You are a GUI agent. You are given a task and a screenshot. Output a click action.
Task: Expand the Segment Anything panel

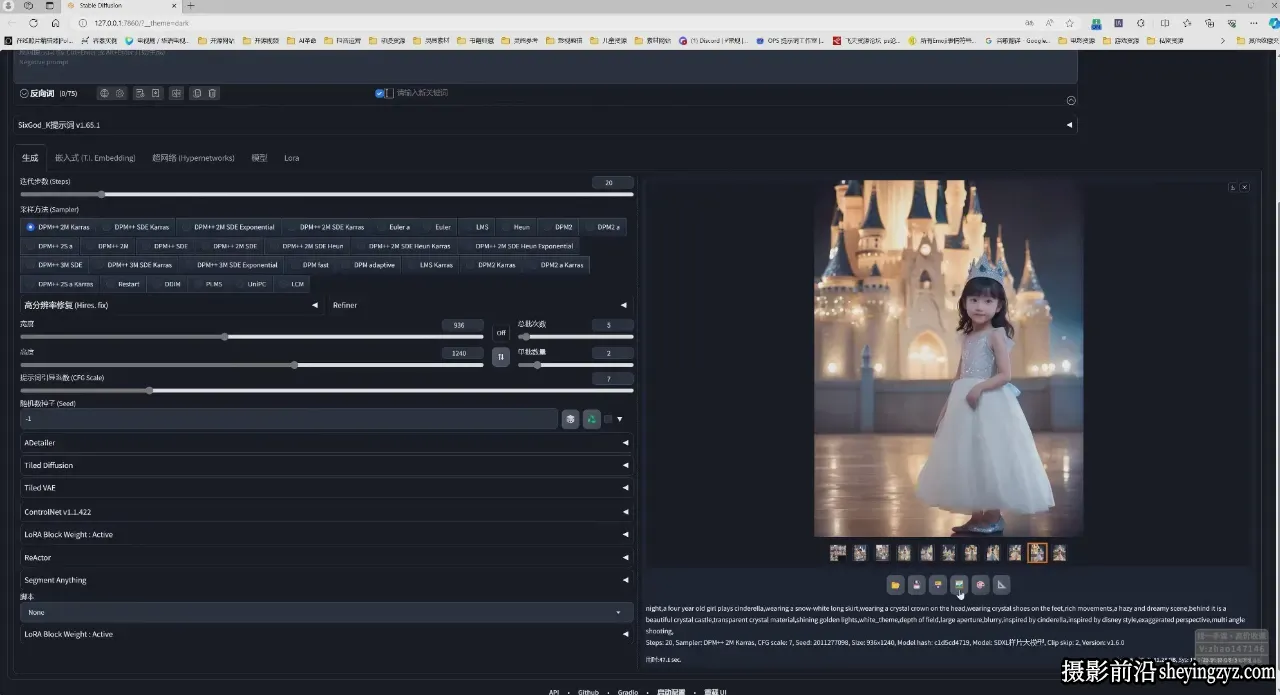(x=326, y=580)
